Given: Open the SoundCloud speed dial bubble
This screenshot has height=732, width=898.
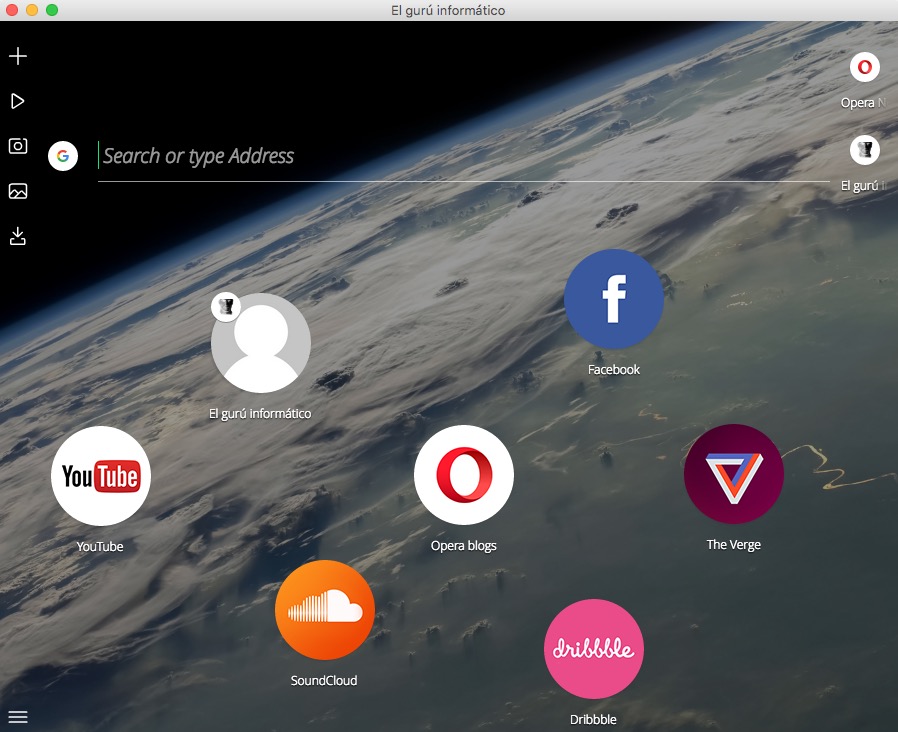Looking at the screenshot, I should click(x=325, y=610).
